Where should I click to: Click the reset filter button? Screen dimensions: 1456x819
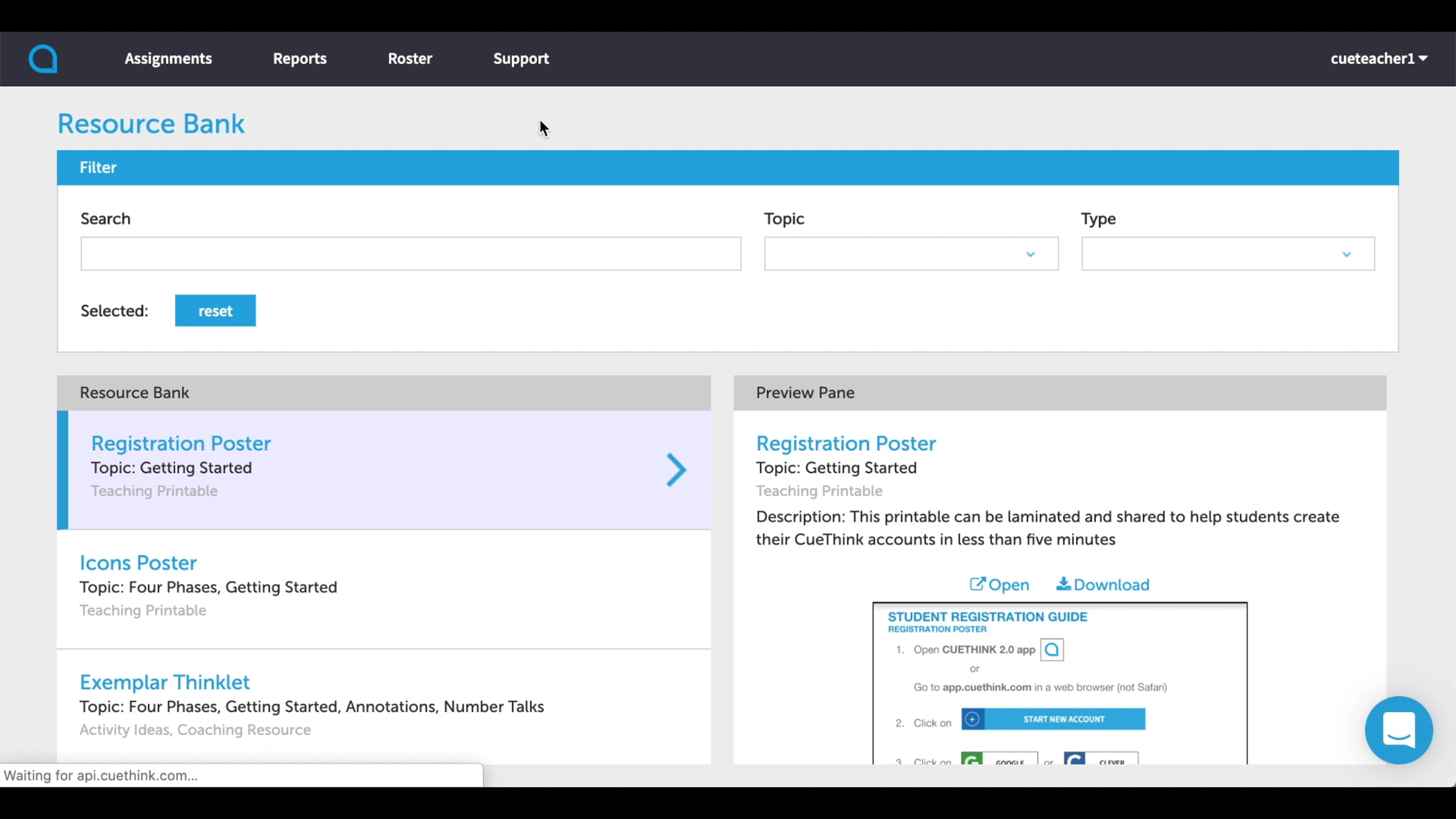pos(215,311)
